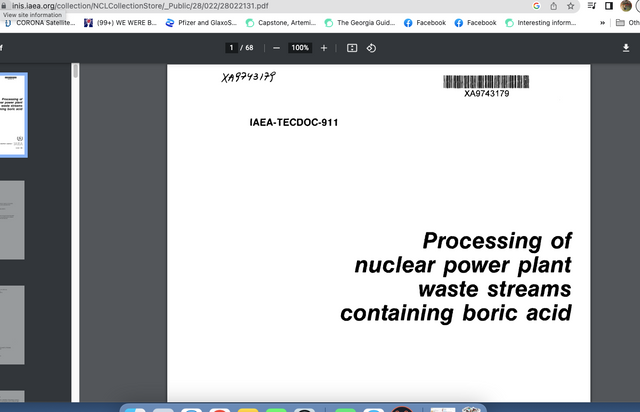Toggle the Chrome side panel icon

pyautogui.click(x=609, y=6)
